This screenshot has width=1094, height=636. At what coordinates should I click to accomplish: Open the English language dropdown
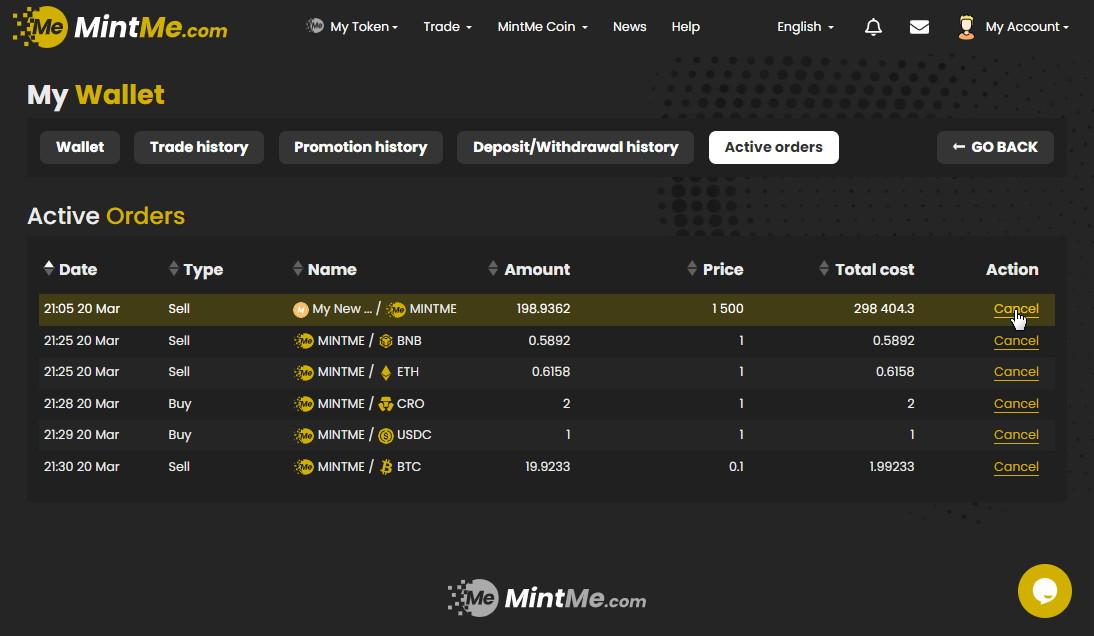tap(805, 27)
